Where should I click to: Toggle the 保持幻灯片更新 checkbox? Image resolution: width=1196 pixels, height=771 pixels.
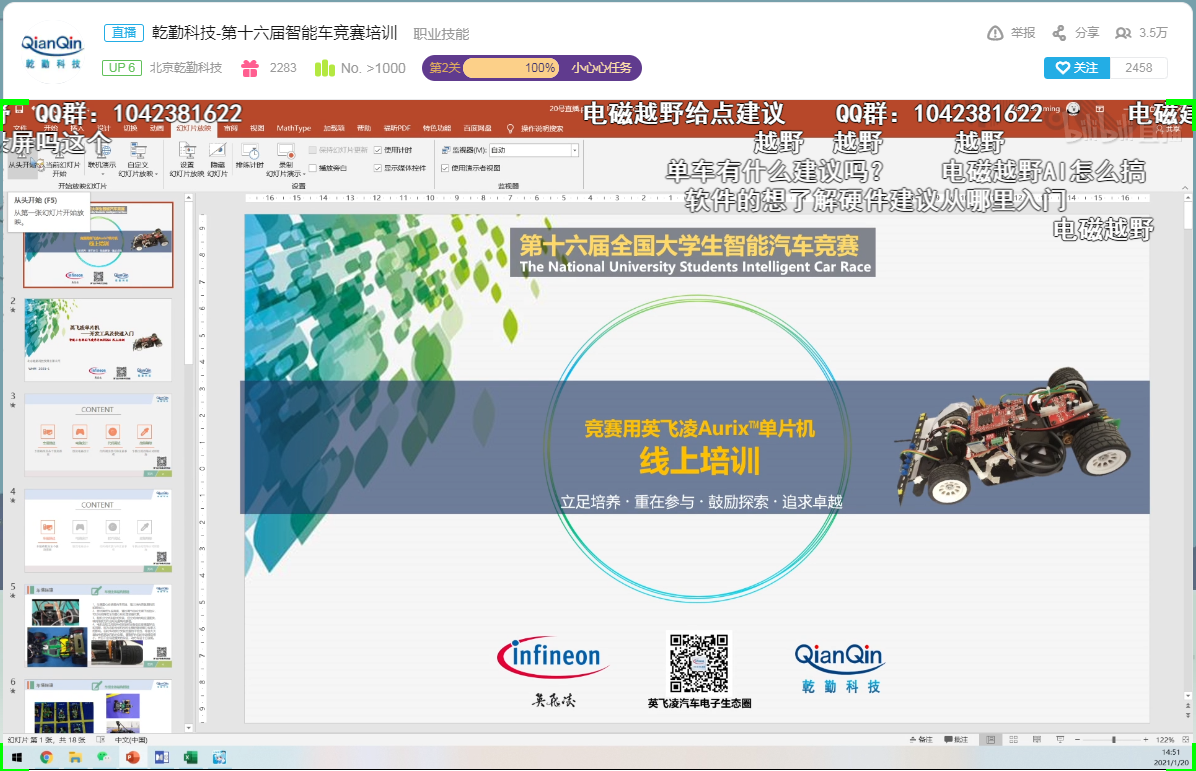pos(313,149)
